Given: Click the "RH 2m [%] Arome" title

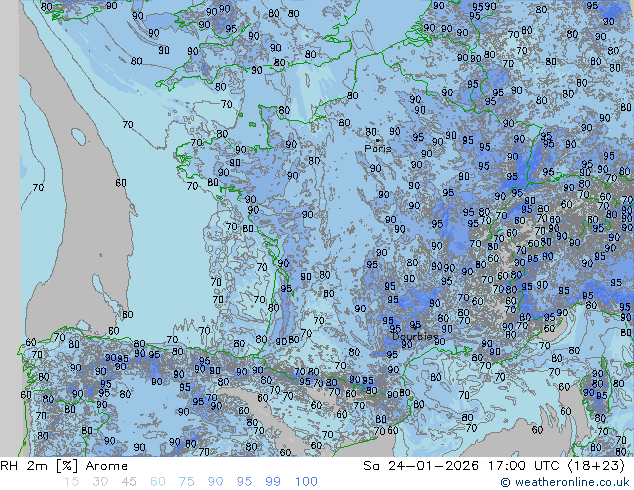Looking at the screenshot, I should click(x=64, y=466).
